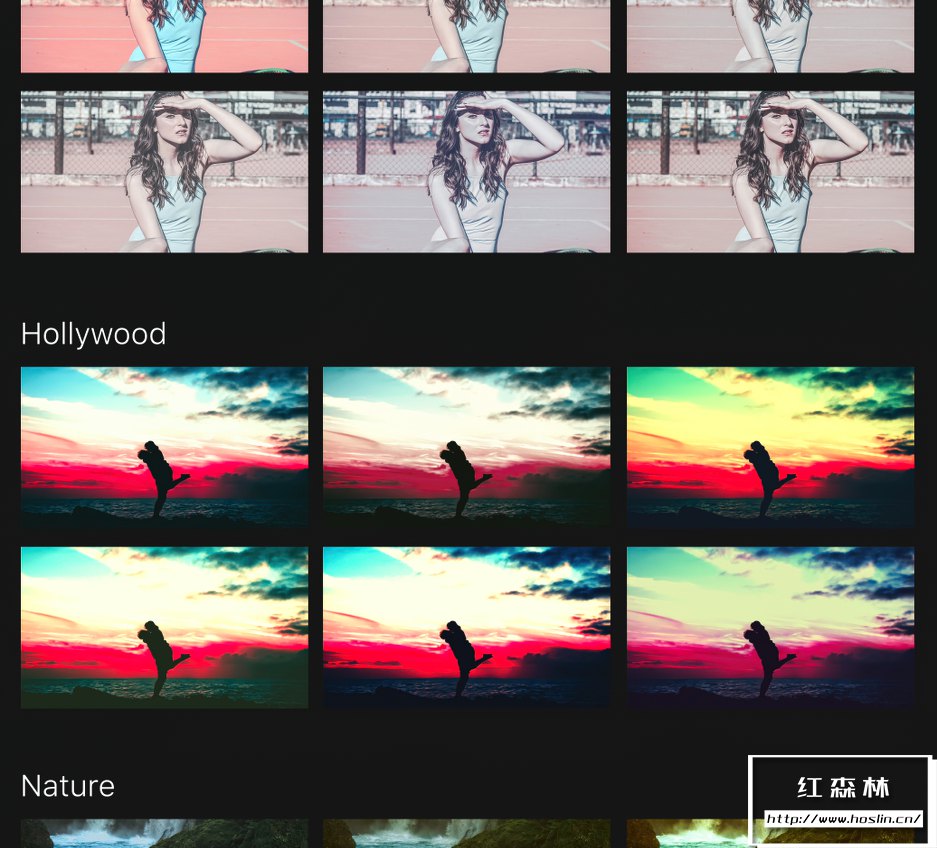This screenshot has width=937, height=848.
Task: Choose the cropped portrait preset with vivid blue dress
Action: [164, 36]
